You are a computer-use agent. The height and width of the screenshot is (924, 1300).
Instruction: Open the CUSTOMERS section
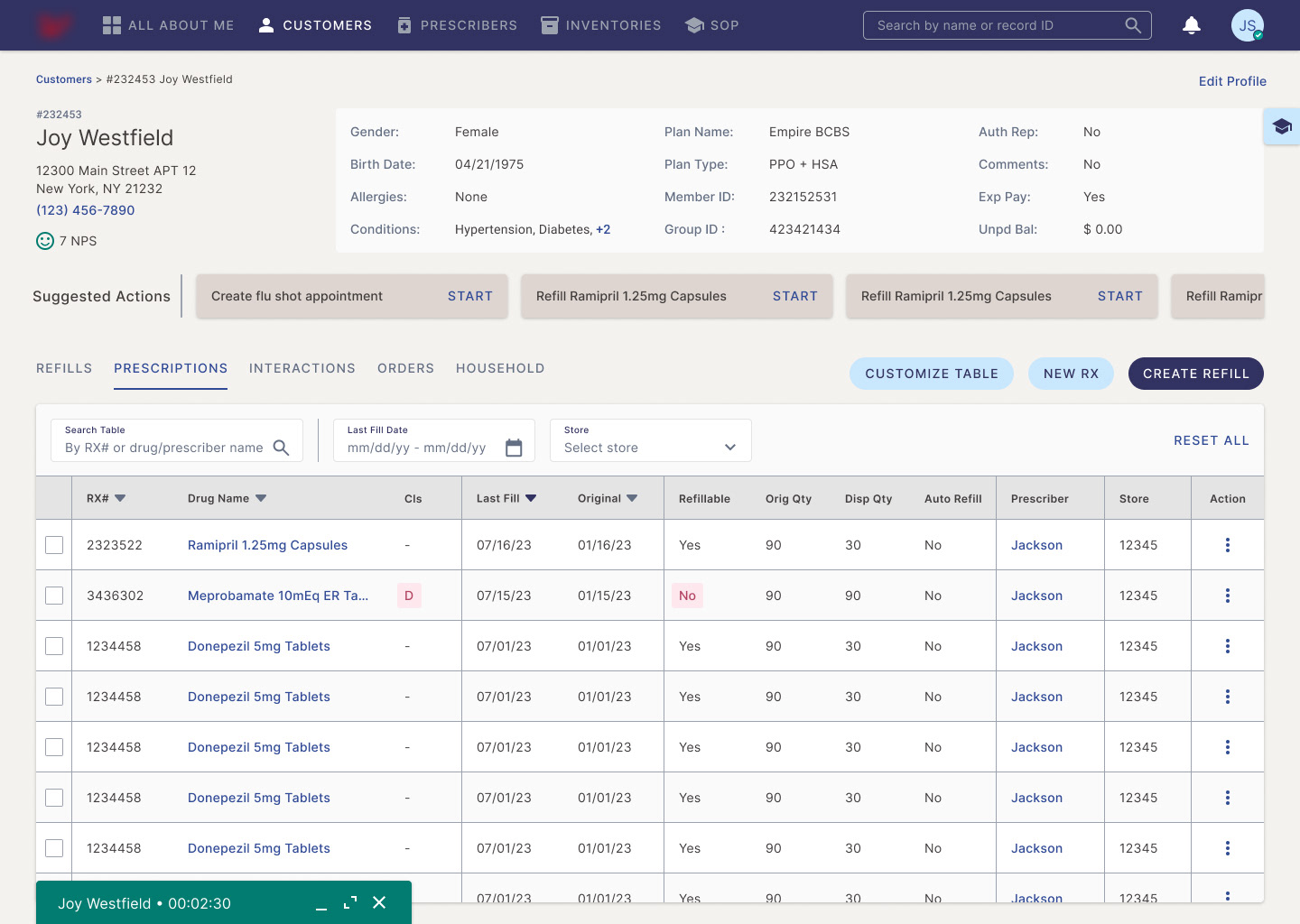[x=315, y=25]
